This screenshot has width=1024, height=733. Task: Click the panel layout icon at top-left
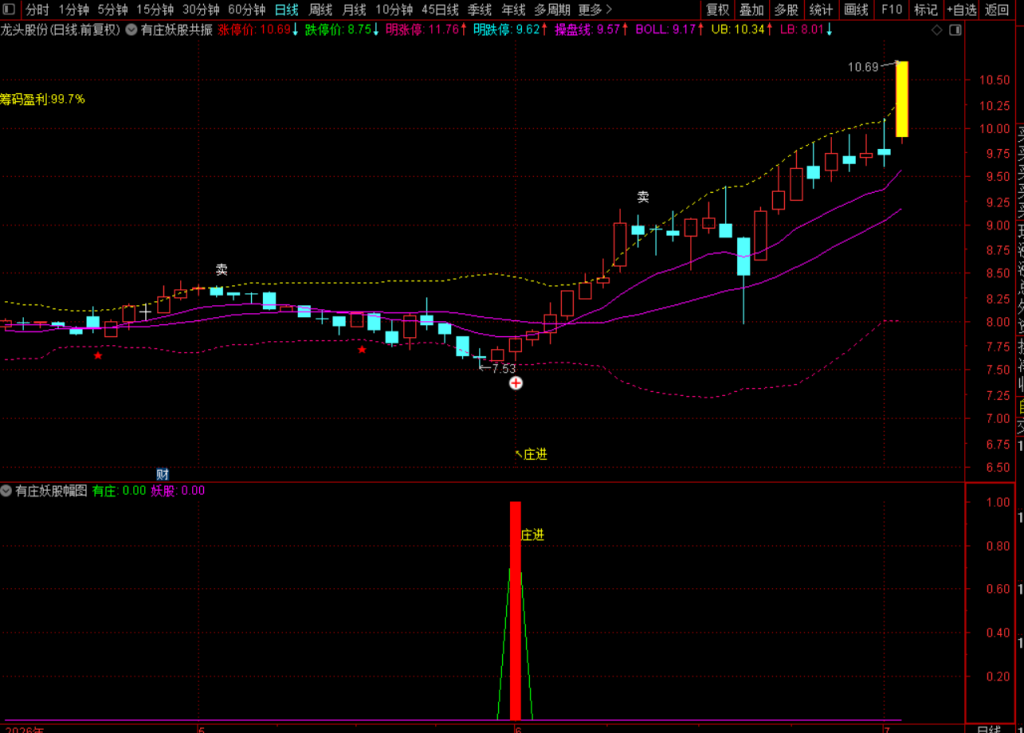(x=9, y=9)
